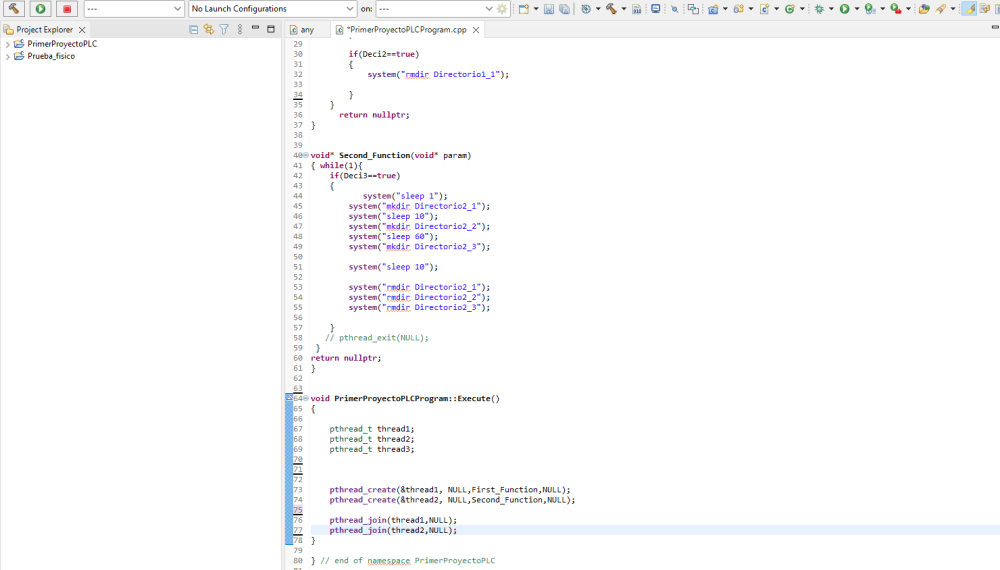Select the PrimerProyectoPLCProgram.cpp tab
The image size is (1000, 570).
tap(406, 30)
